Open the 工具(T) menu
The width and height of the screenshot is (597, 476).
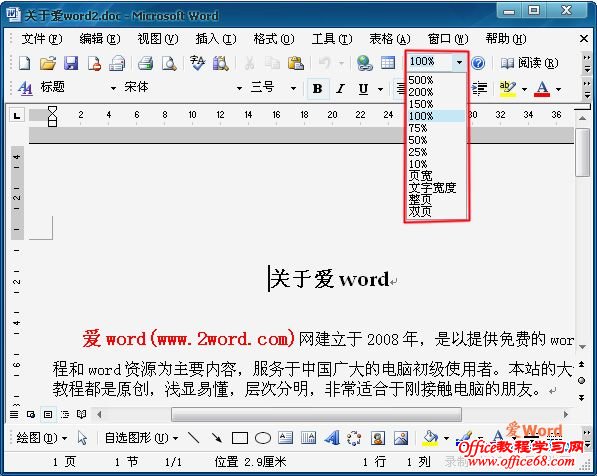tap(332, 39)
